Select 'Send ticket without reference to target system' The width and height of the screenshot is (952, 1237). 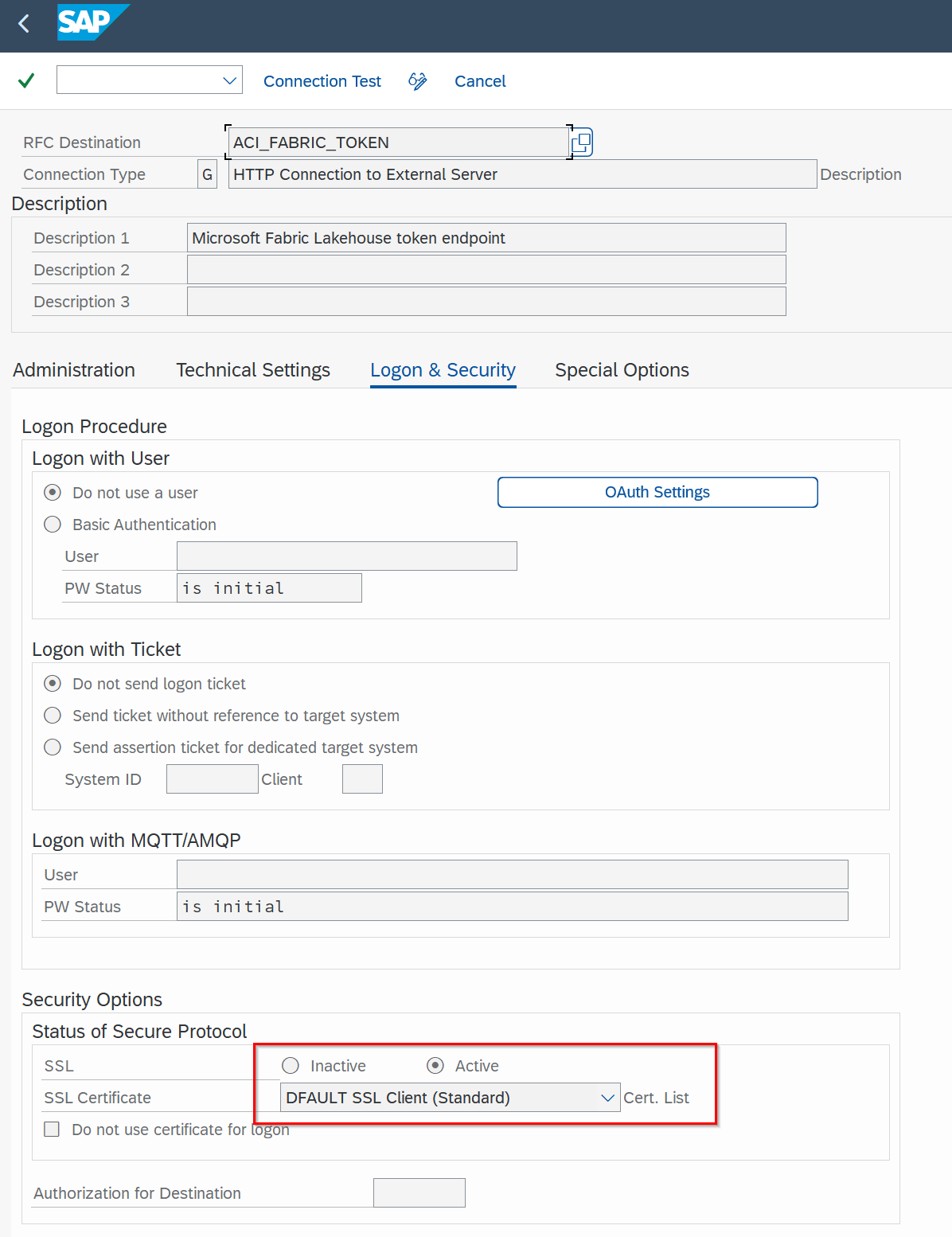click(x=53, y=716)
